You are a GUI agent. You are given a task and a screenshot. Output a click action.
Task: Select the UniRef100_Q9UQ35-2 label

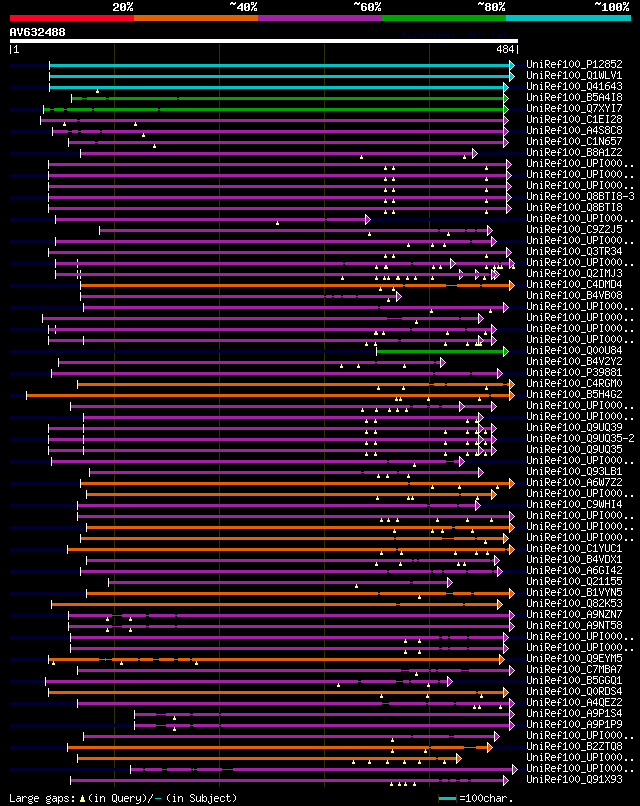580,438
